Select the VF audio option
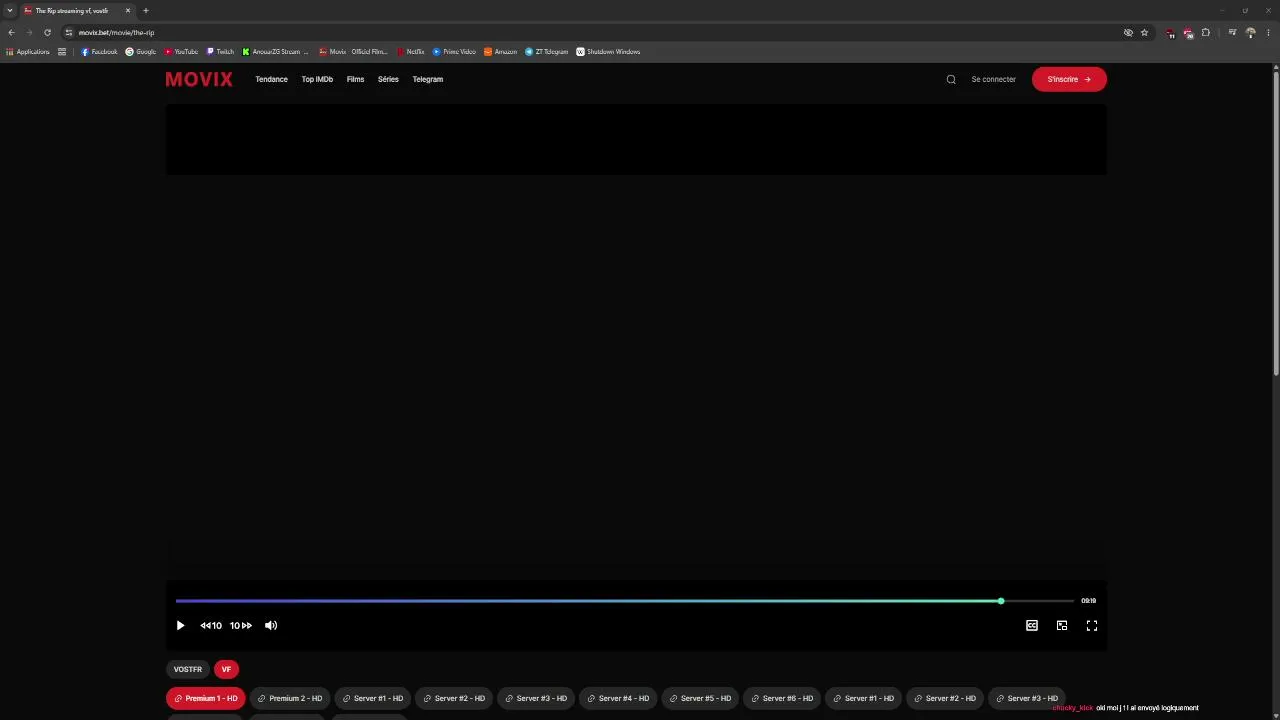1280x720 pixels. point(226,669)
